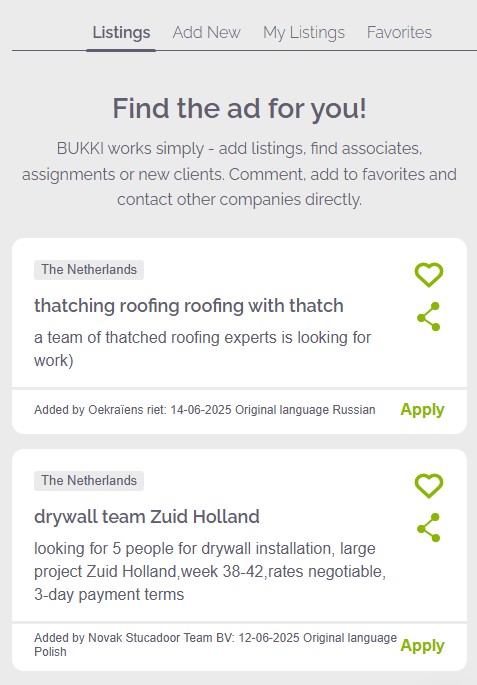
Task: Apply to the thatching roofing listing
Action: point(422,409)
